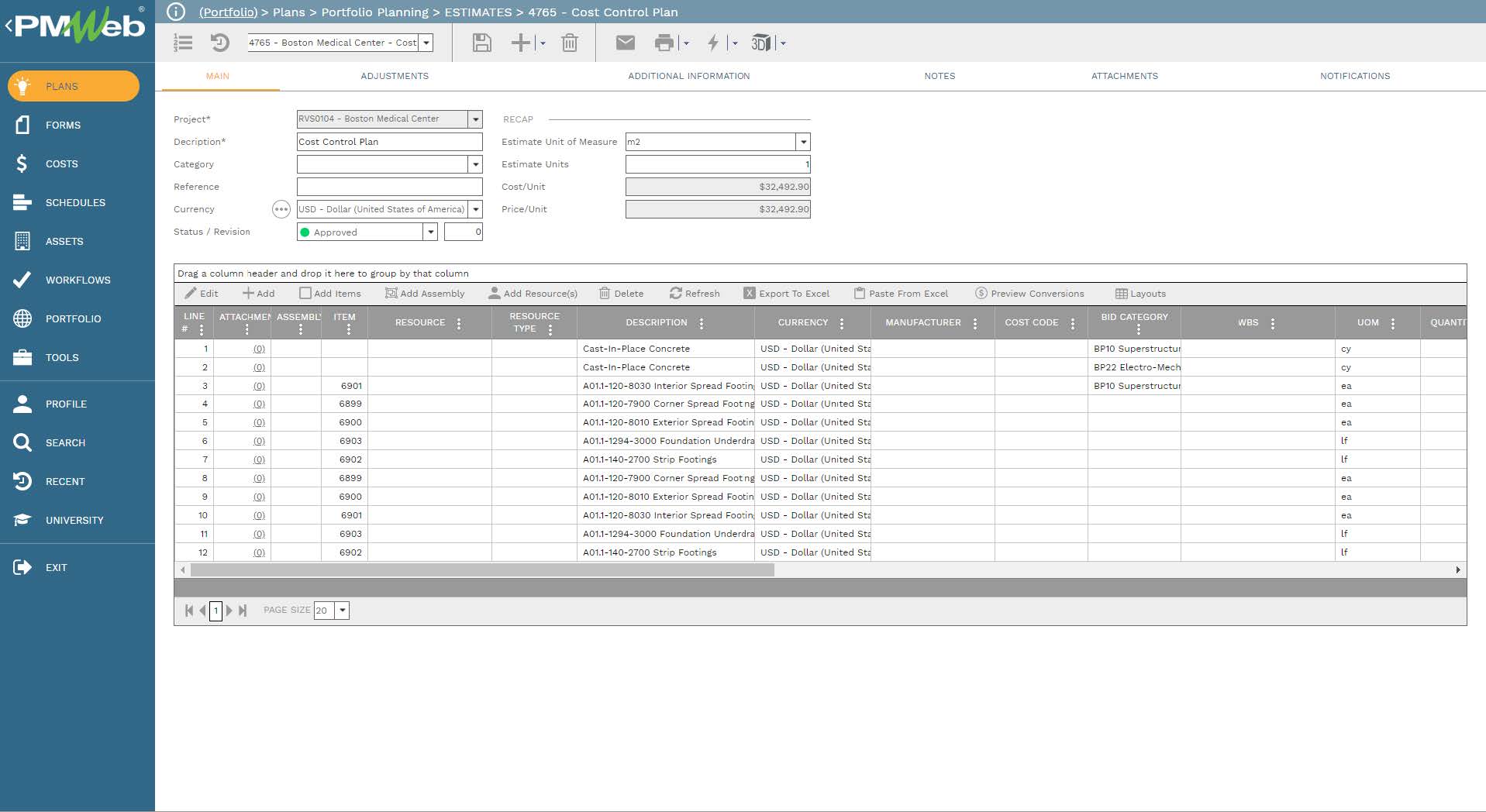The width and height of the screenshot is (1486, 812).
Task: Click the lightning bolt actions icon
Action: click(x=713, y=43)
